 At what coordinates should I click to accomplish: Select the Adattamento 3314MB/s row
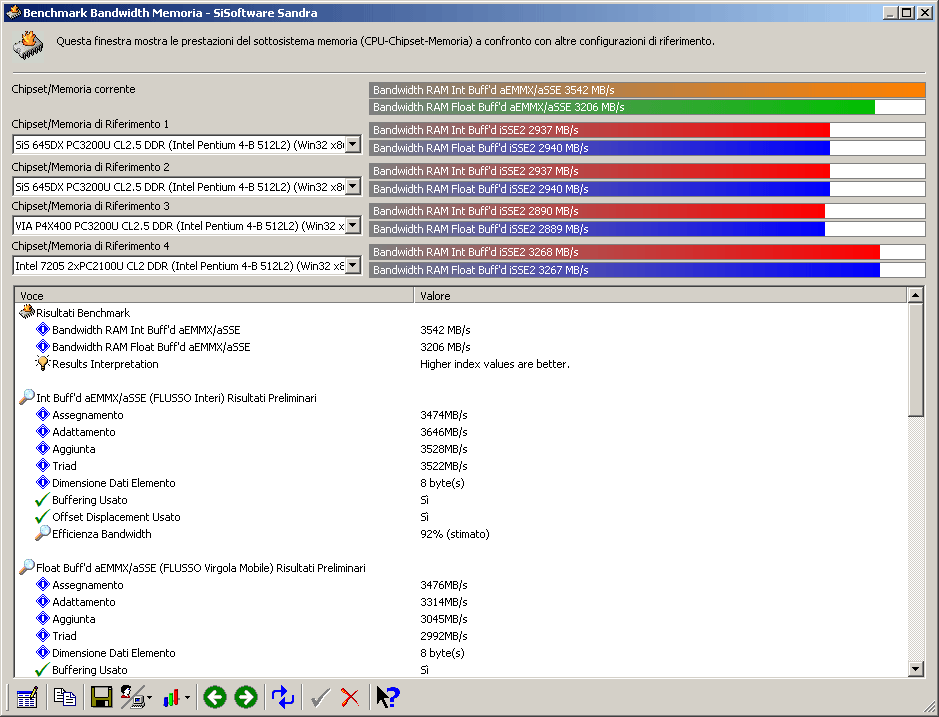pyautogui.click(x=461, y=601)
